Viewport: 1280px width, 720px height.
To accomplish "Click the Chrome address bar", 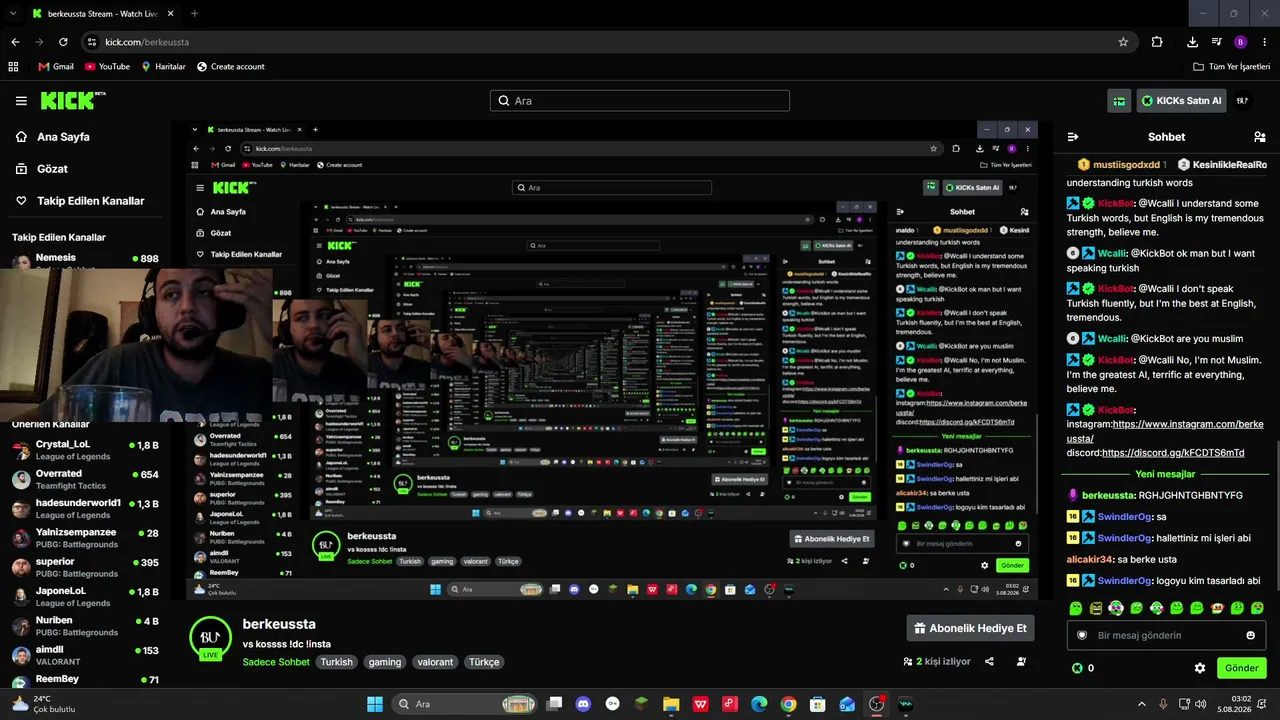I will click(609, 42).
